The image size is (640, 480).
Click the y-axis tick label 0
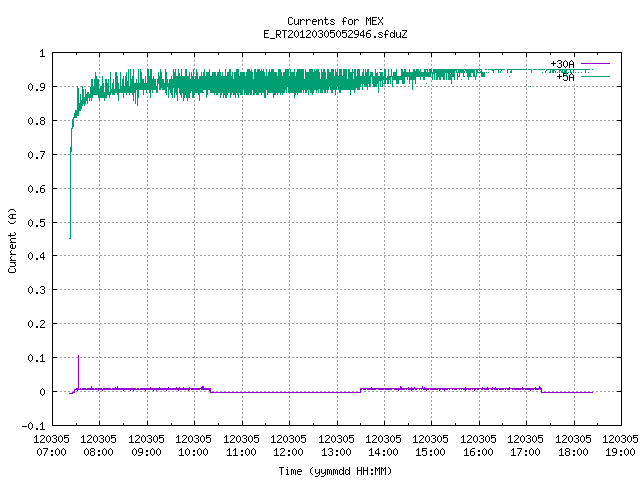tap(42, 392)
